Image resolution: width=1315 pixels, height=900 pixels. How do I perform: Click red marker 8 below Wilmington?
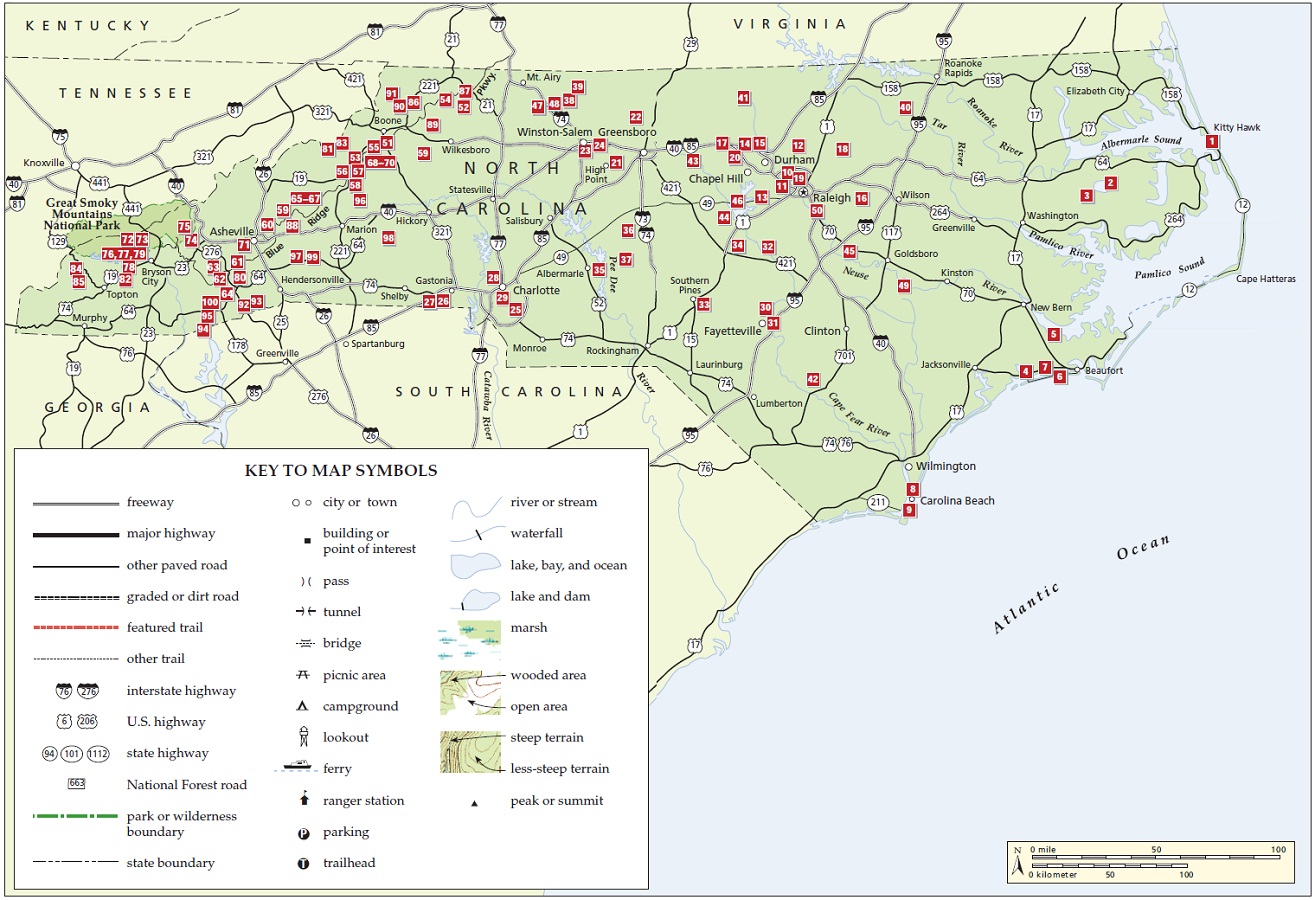[x=912, y=489]
